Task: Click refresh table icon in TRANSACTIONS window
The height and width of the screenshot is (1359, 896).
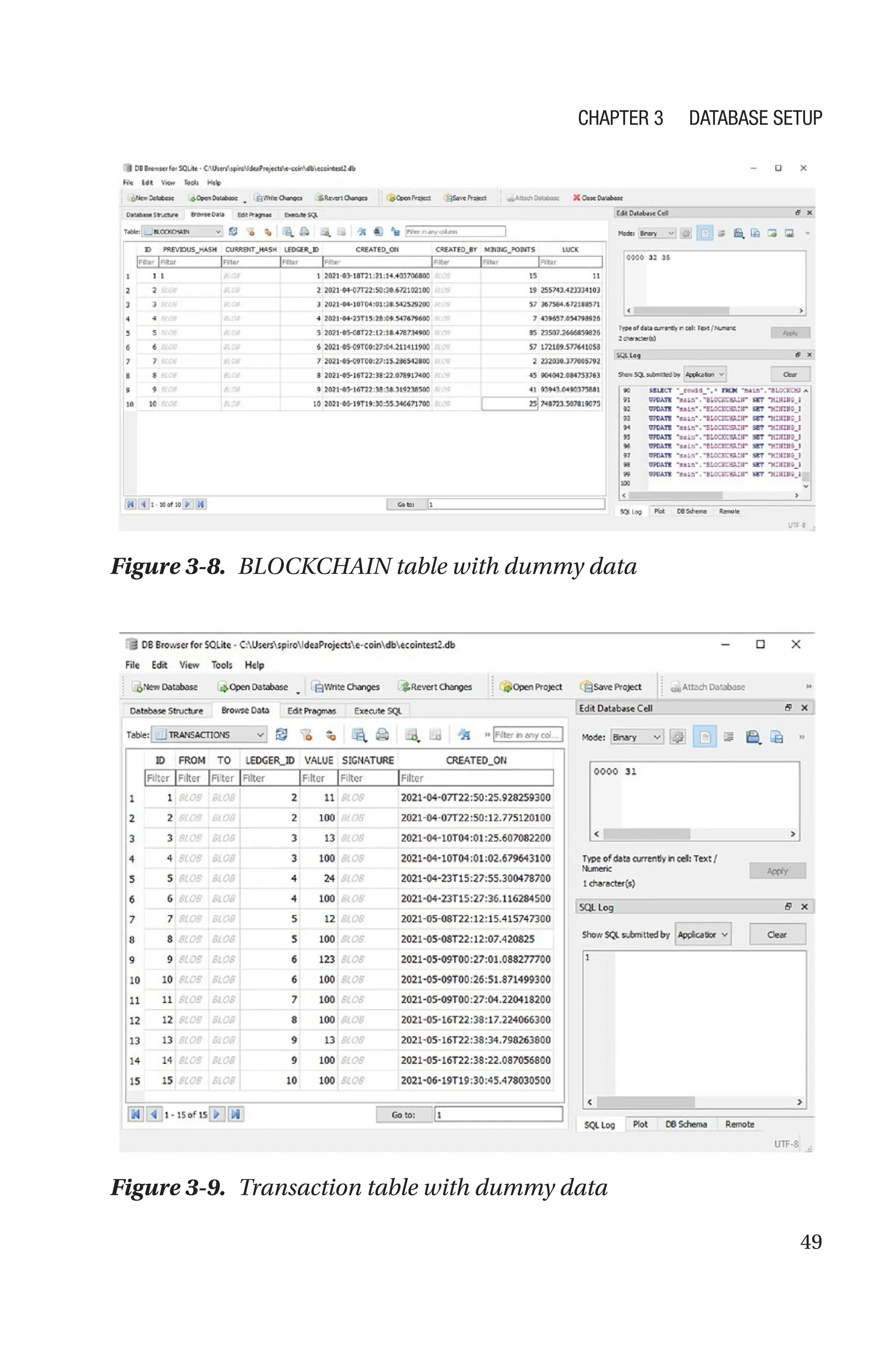Action: [x=281, y=734]
